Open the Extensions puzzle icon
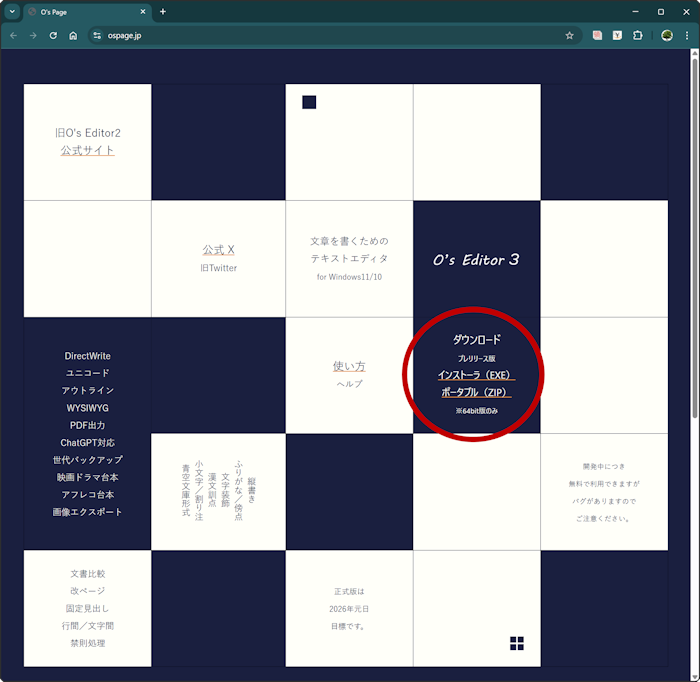Viewport: 700px width, 682px height. click(637, 35)
